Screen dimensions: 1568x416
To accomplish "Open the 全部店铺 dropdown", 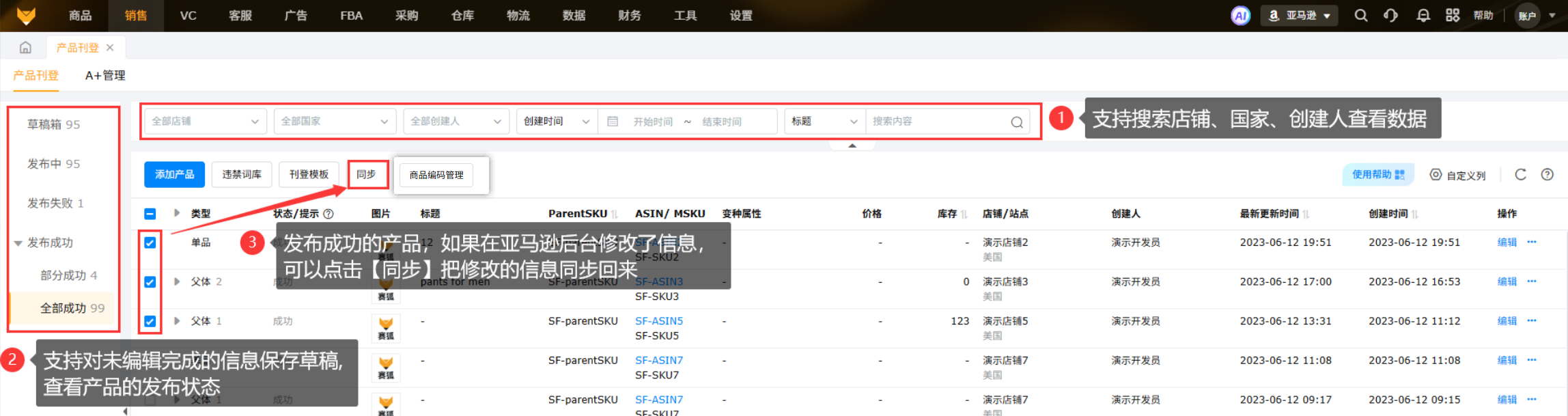I will tap(206, 121).
